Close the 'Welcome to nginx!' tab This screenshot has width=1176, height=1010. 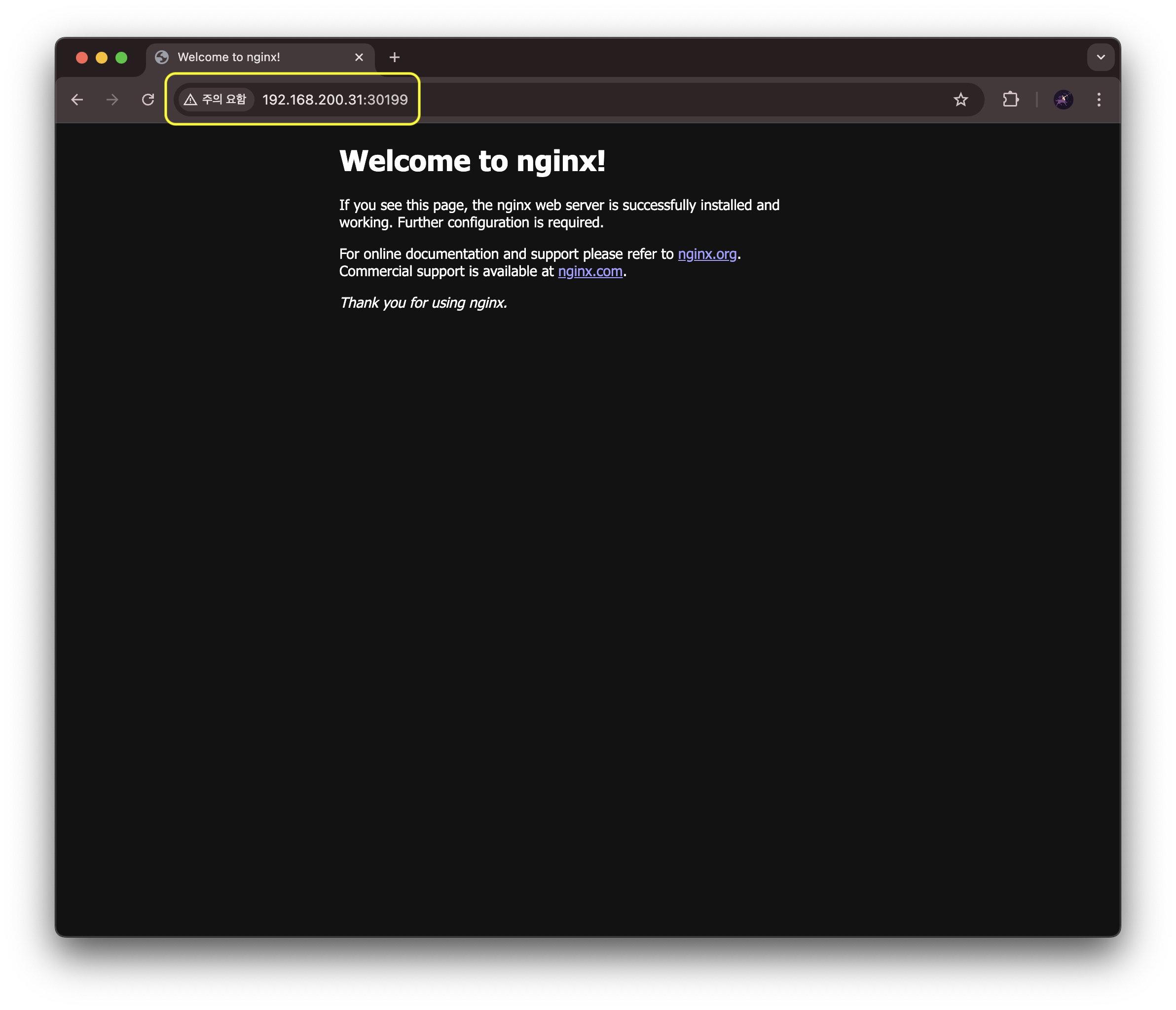click(x=359, y=57)
